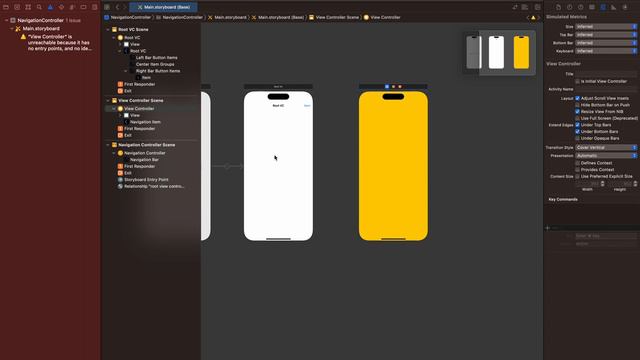Image resolution: width=640 pixels, height=360 pixels.
Task: Check Under Opaque Bars
Action: click(577, 138)
